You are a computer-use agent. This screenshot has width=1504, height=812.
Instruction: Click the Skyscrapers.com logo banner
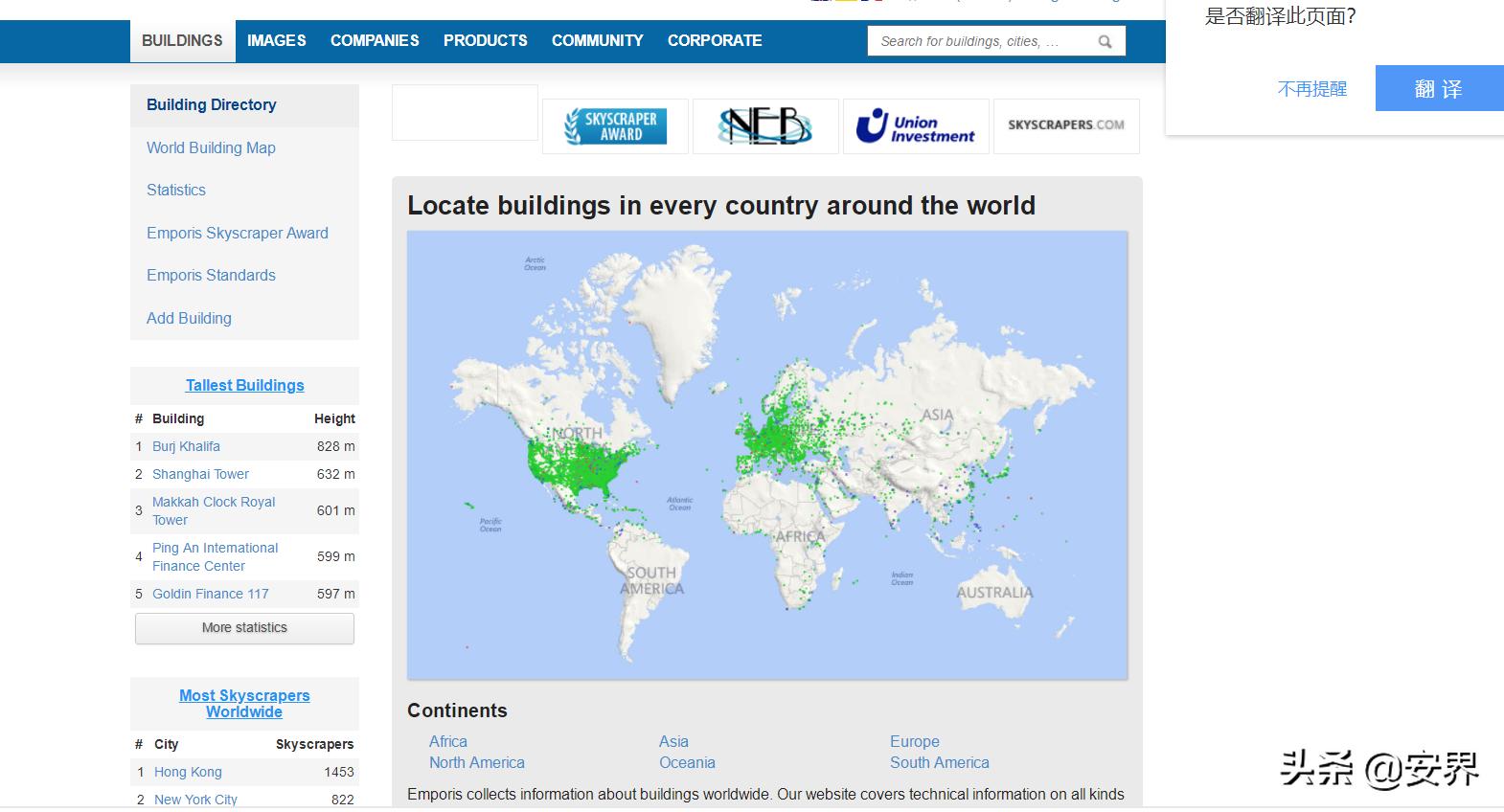[1065, 125]
